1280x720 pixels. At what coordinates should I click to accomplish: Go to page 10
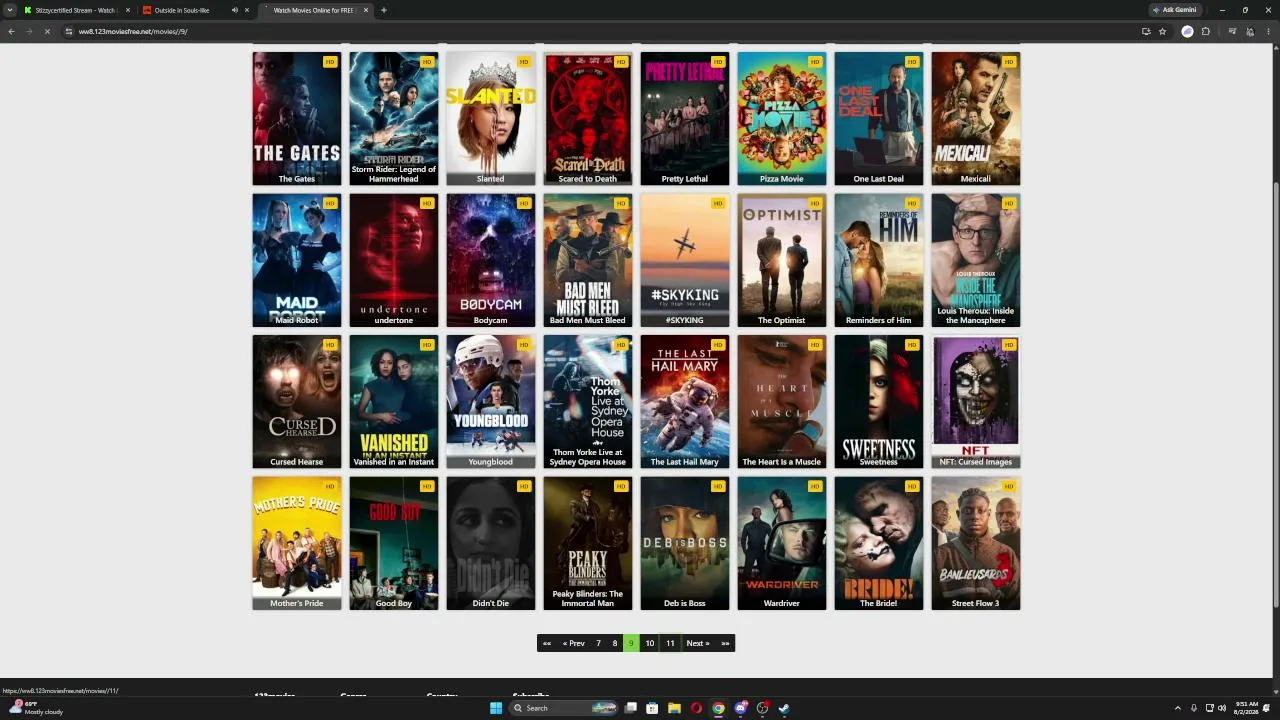pos(650,643)
